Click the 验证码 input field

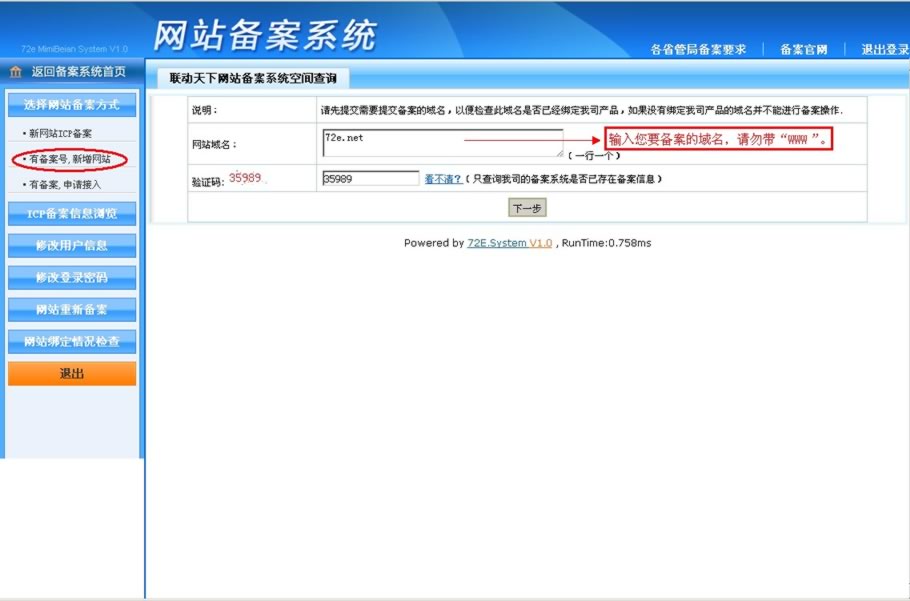pos(370,179)
